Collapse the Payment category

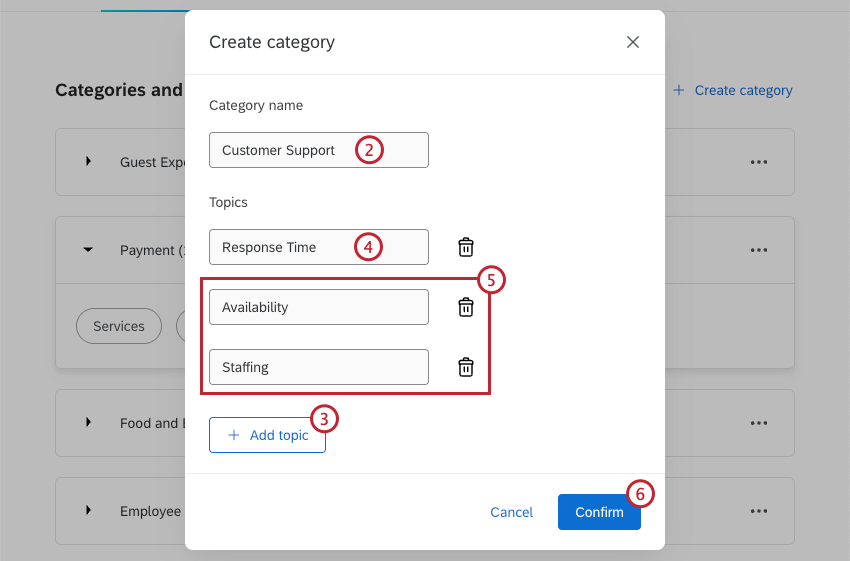88,250
